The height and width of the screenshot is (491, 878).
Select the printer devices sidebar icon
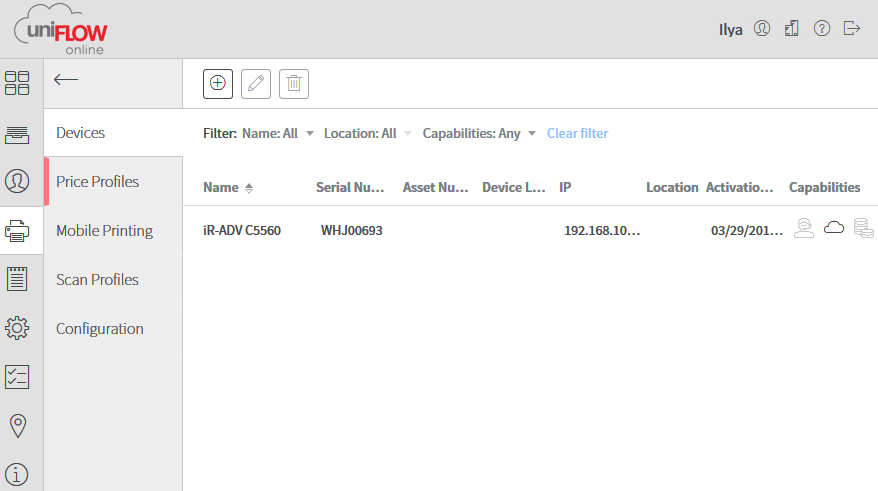[17, 231]
